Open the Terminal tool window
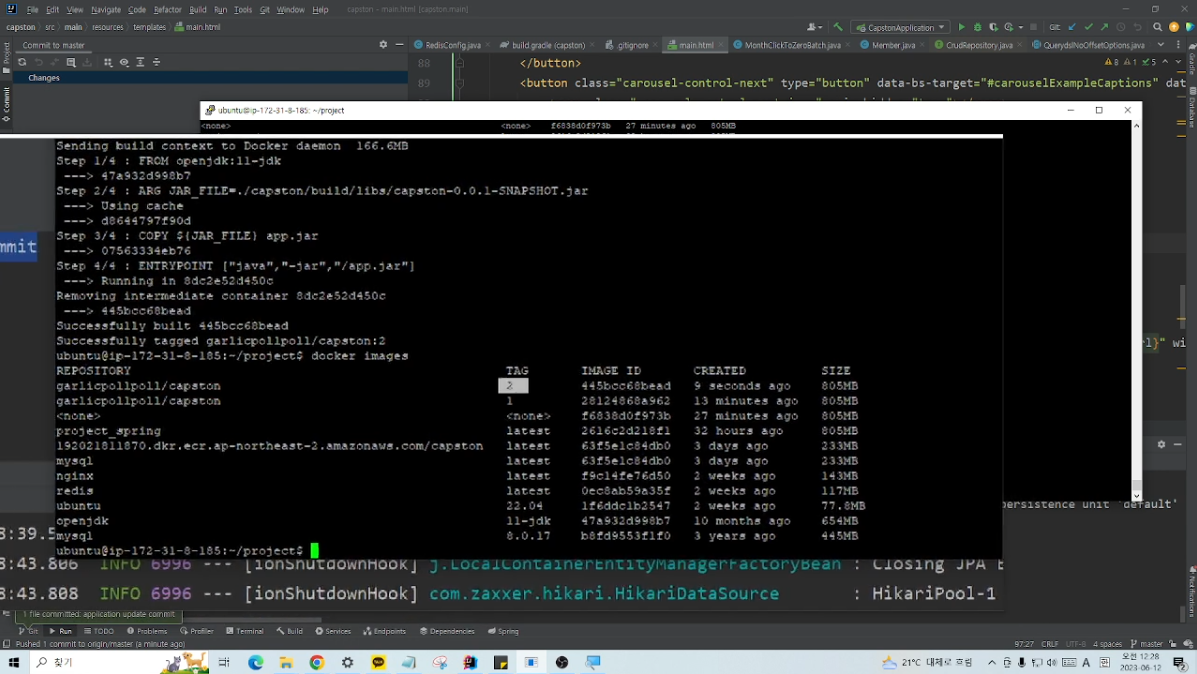 click(x=244, y=631)
